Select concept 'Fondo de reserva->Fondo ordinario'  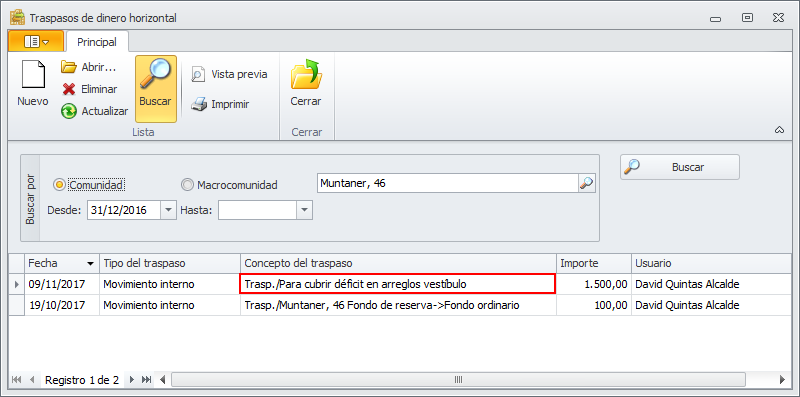(x=398, y=305)
